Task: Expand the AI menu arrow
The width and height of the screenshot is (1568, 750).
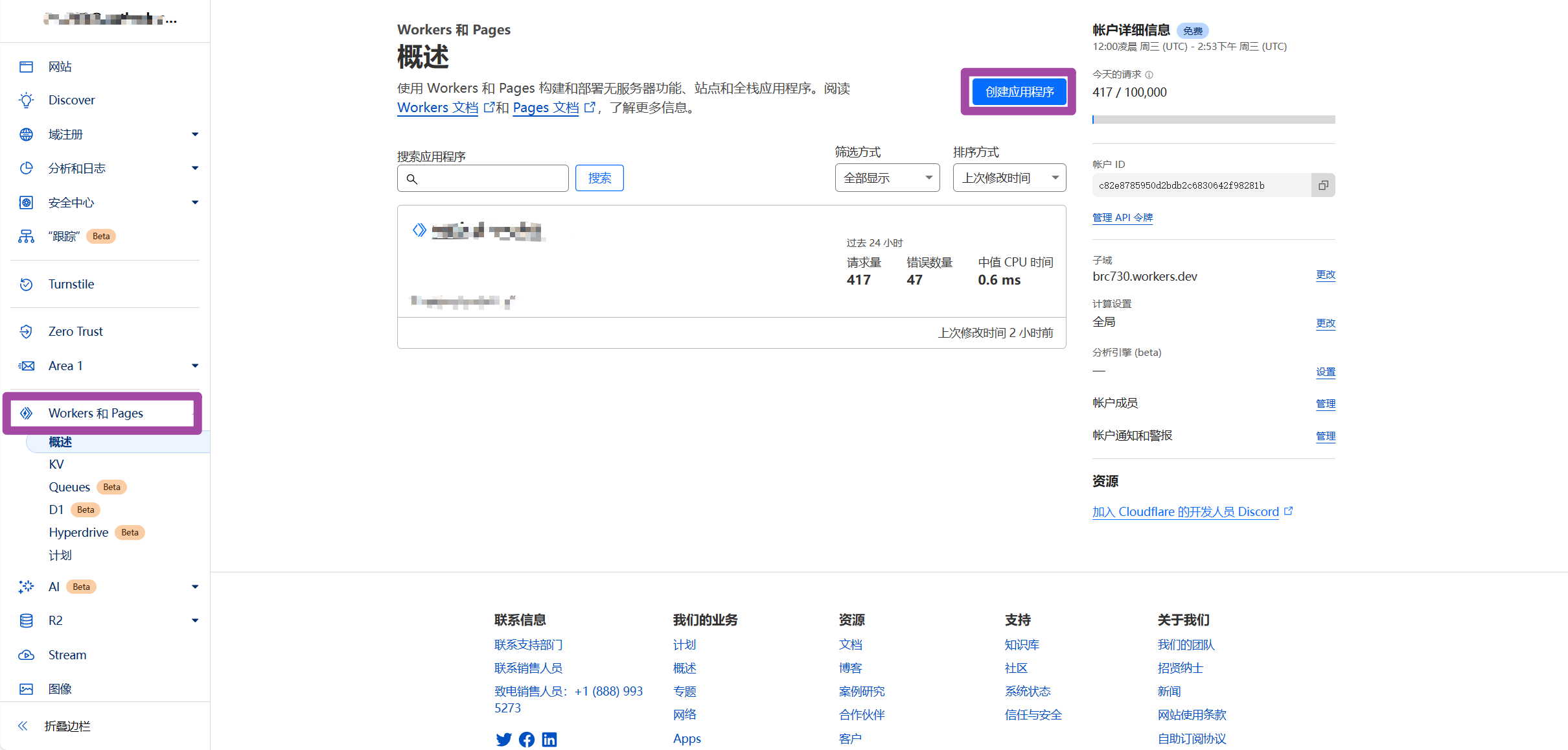Action: click(x=195, y=587)
